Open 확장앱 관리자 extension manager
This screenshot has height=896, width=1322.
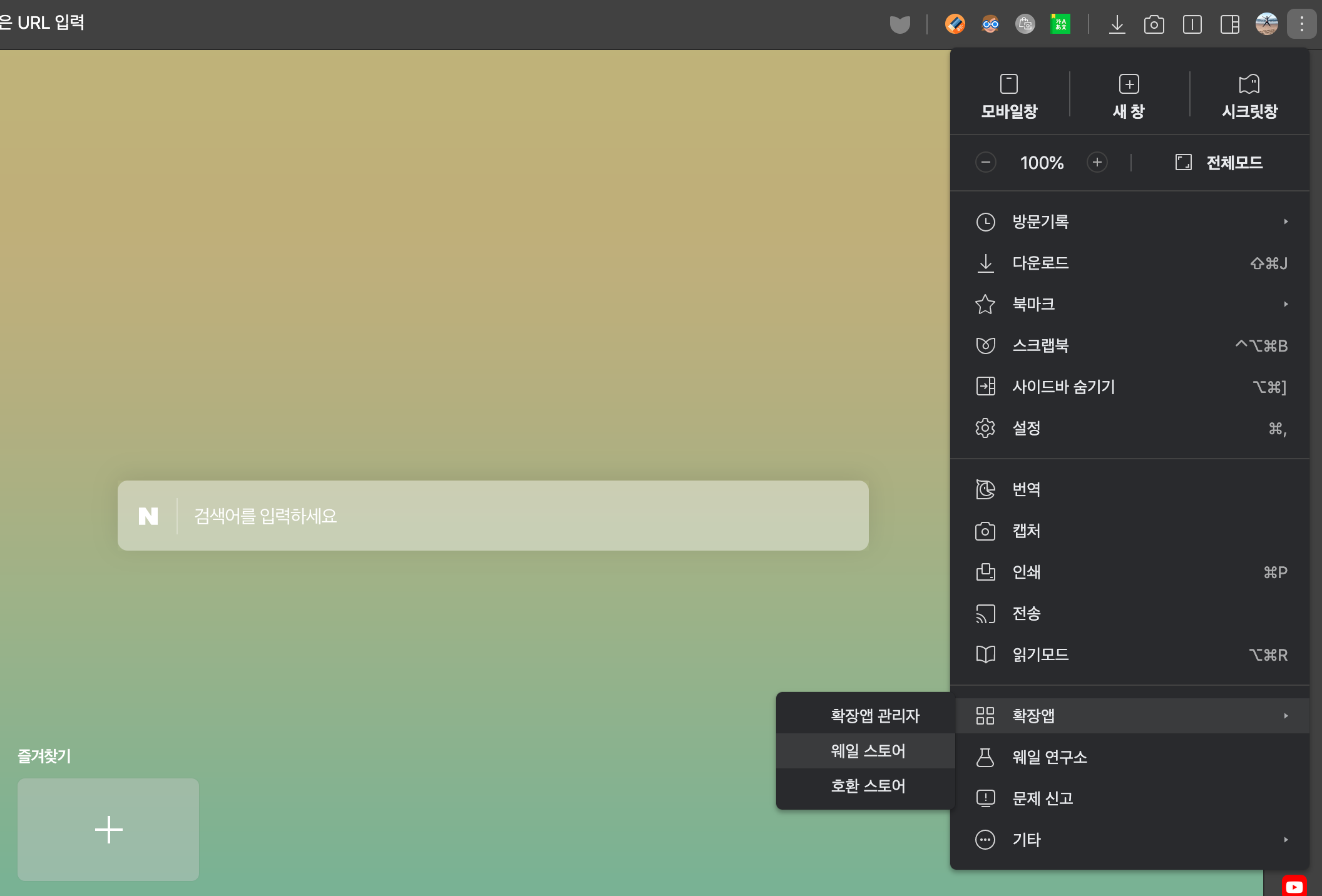click(x=874, y=716)
